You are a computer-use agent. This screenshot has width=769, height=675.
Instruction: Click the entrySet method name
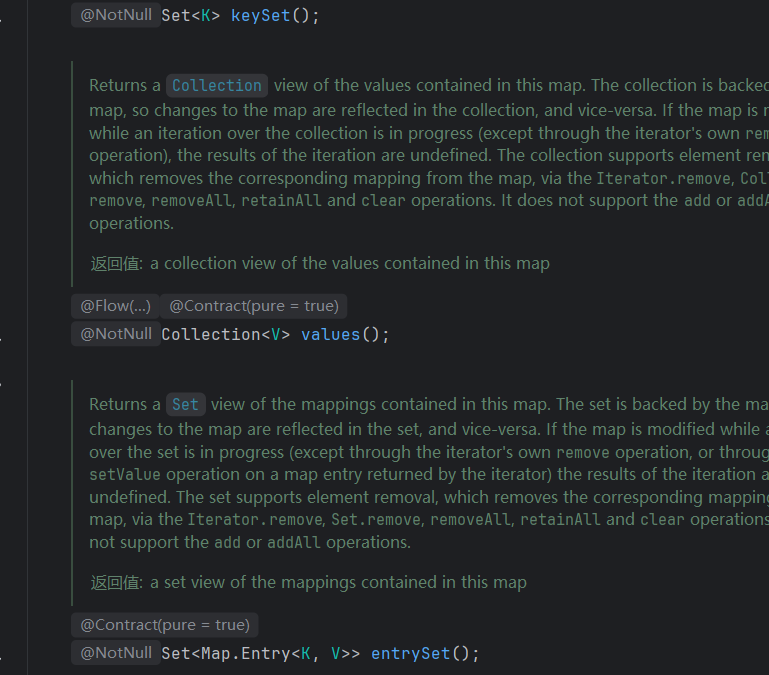[410, 653]
